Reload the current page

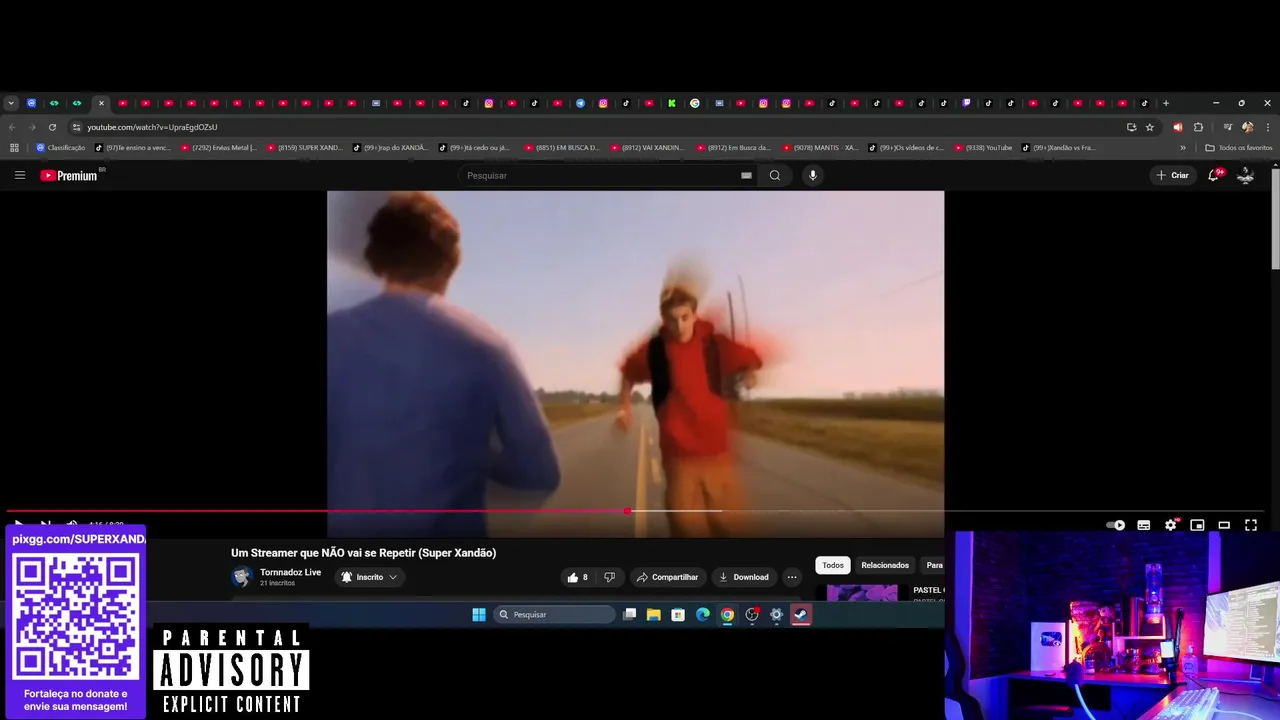pyautogui.click(x=52, y=127)
